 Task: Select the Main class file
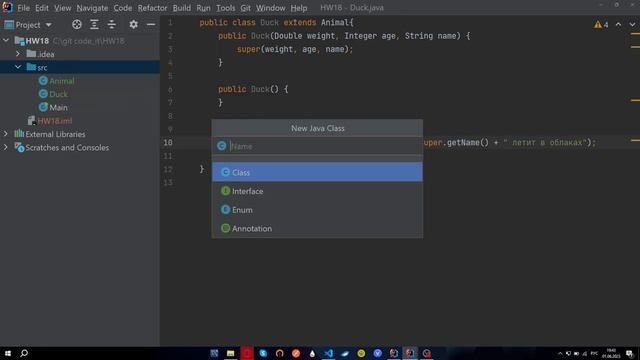(58, 107)
